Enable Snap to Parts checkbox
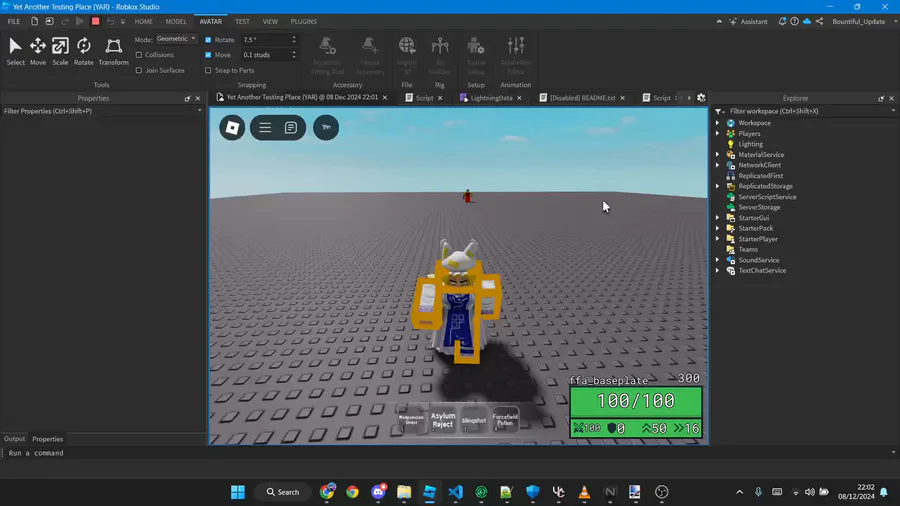 pyautogui.click(x=208, y=71)
